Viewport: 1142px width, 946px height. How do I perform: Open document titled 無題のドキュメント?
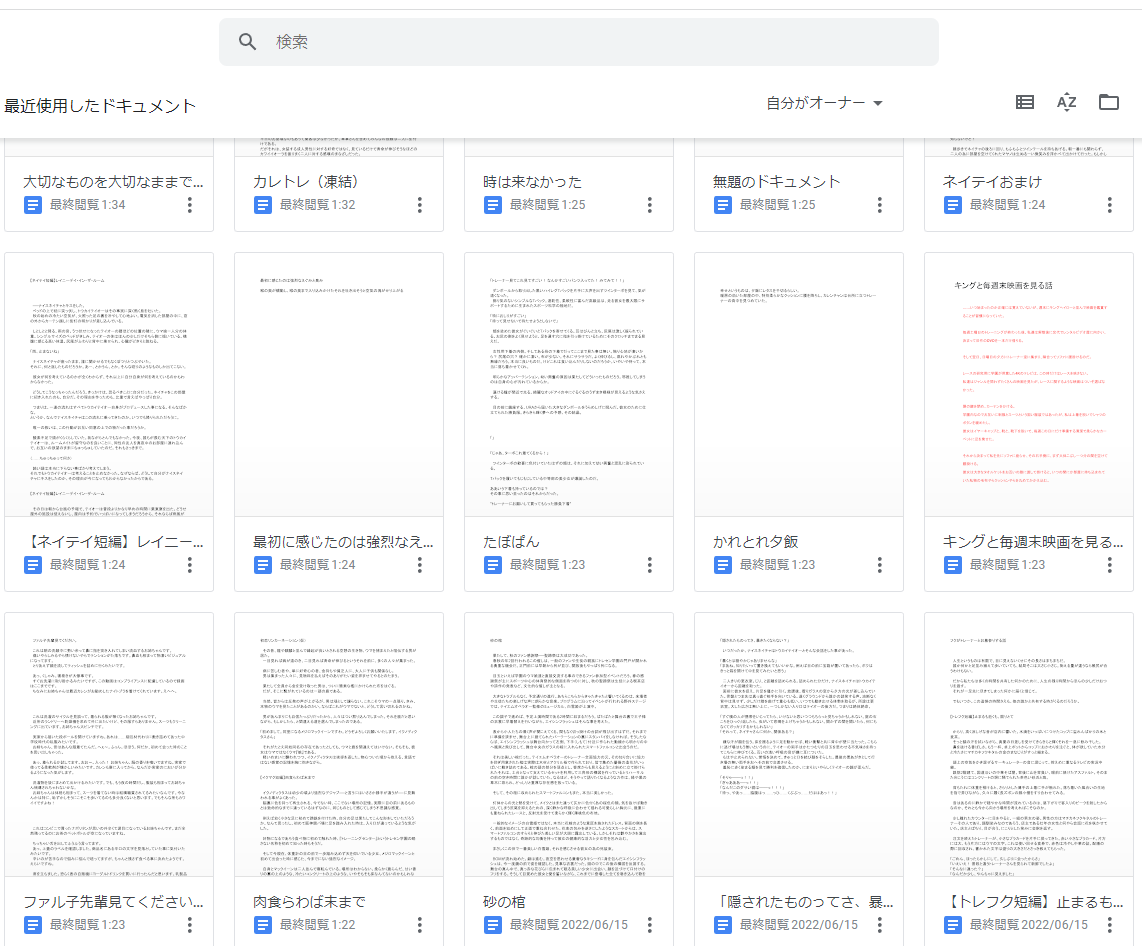pyautogui.click(x=777, y=182)
